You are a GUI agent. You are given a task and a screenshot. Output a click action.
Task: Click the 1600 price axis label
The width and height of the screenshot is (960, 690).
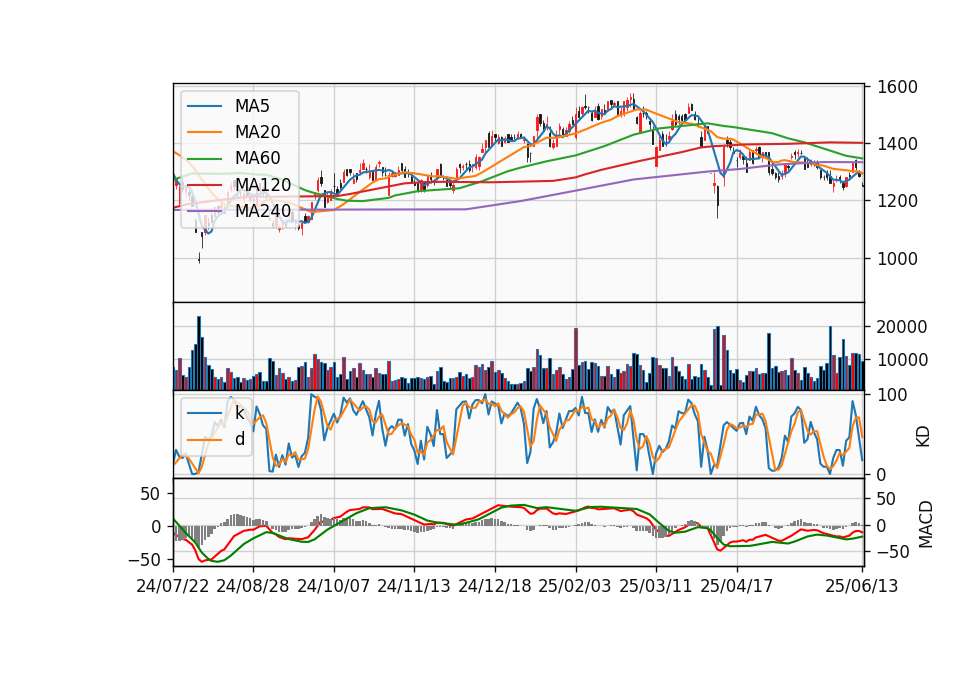point(898,87)
